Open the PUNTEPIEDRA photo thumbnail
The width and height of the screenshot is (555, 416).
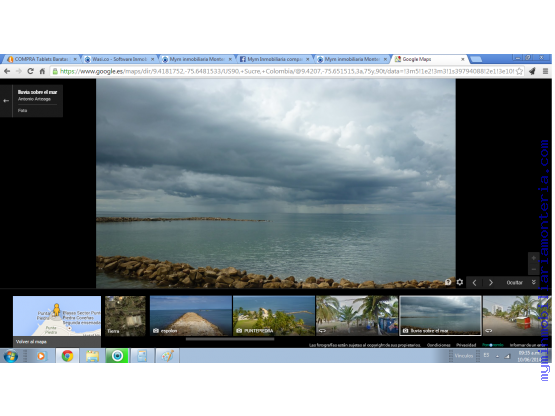click(x=274, y=316)
